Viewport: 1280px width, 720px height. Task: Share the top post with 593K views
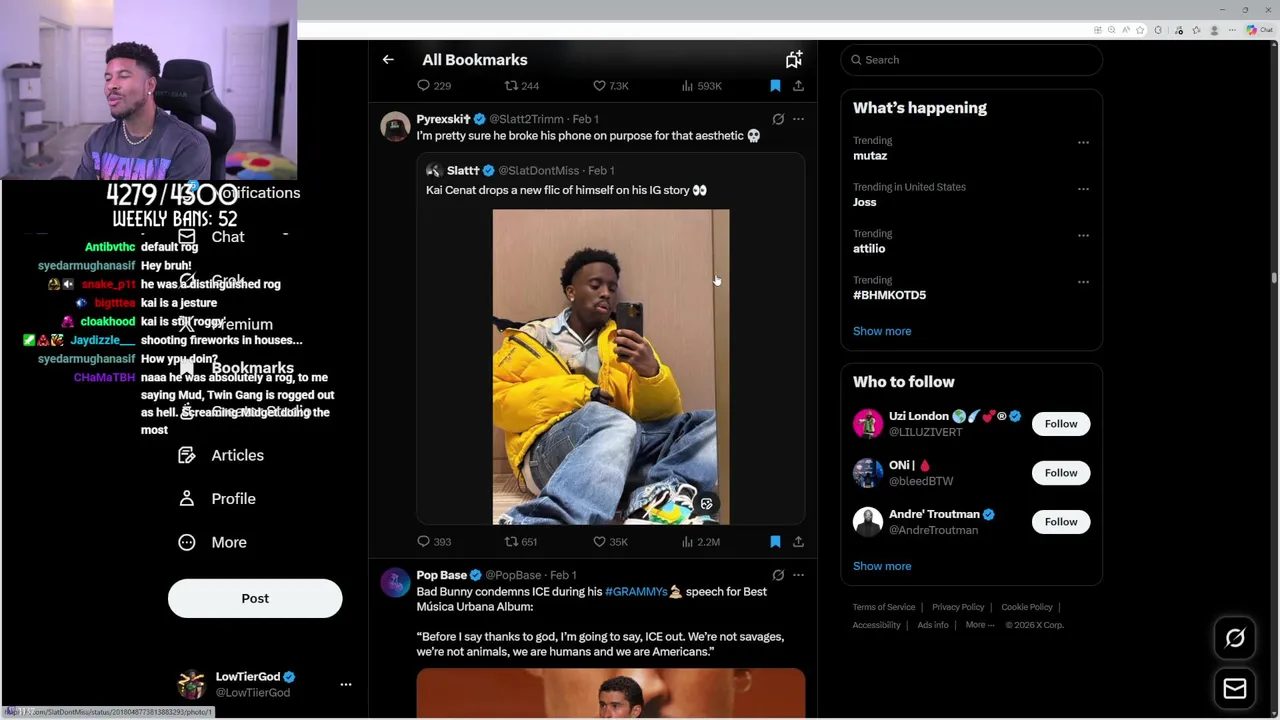point(798,86)
